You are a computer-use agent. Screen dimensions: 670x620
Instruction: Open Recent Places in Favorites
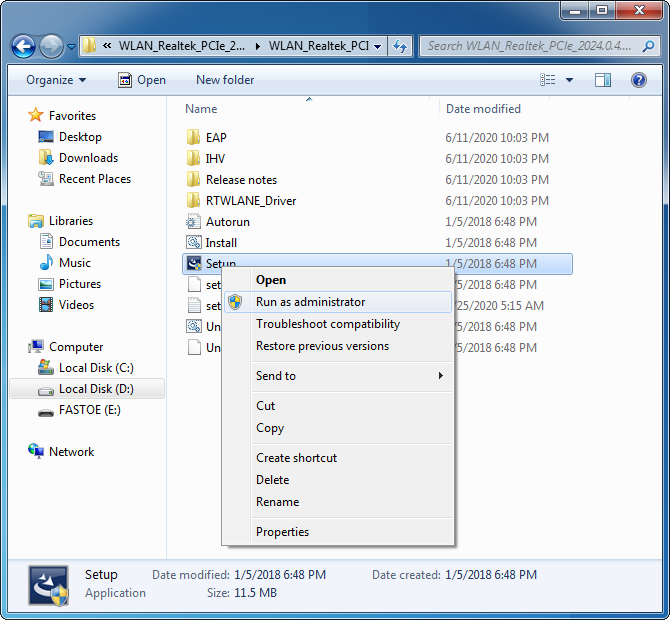pyautogui.click(x=95, y=179)
